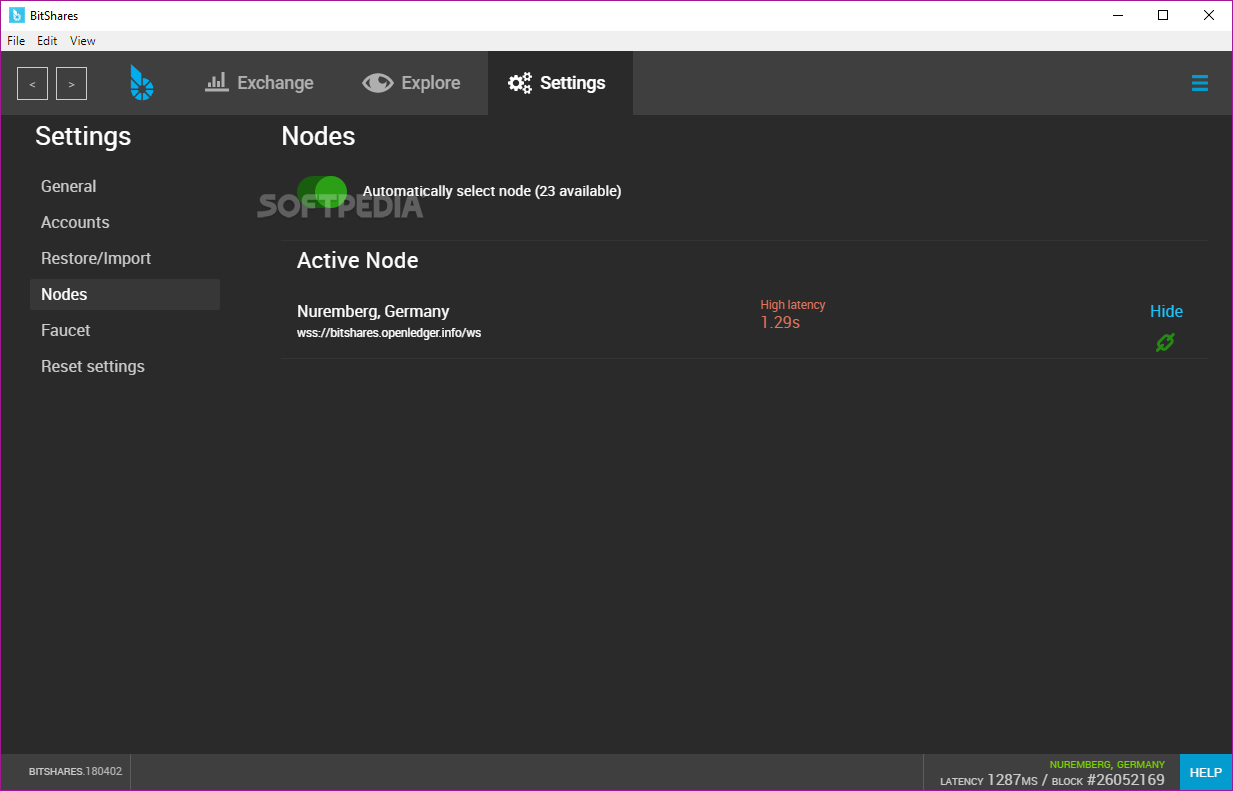Open the File menu
The image size is (1233, 791).
(16, 41)
